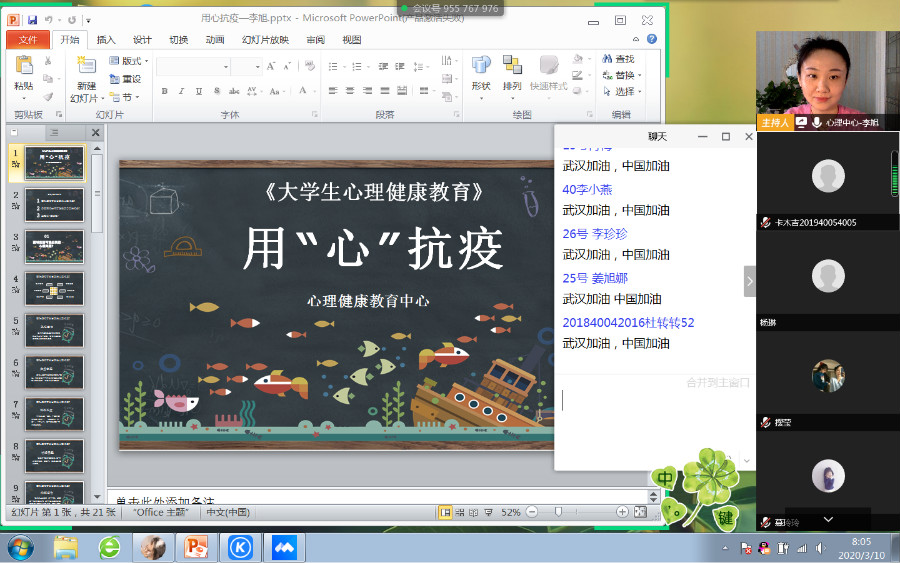Screen dimensions: 900x563
Task: Switch to the 幻灯片放映 (Slide Show) tab
Action: (265, 40)
